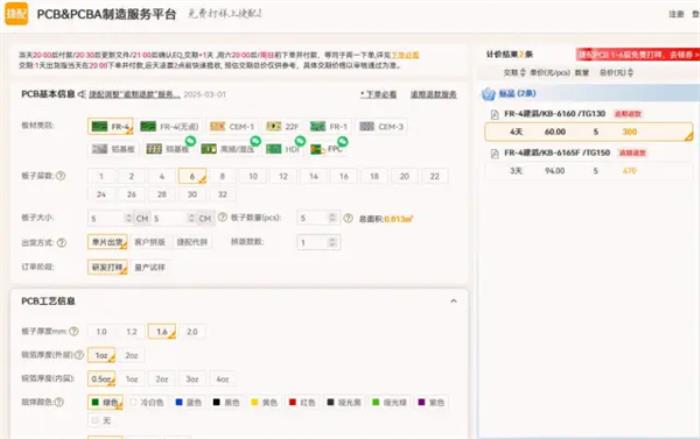Open yellow link at end of notice text

point(405,55)
